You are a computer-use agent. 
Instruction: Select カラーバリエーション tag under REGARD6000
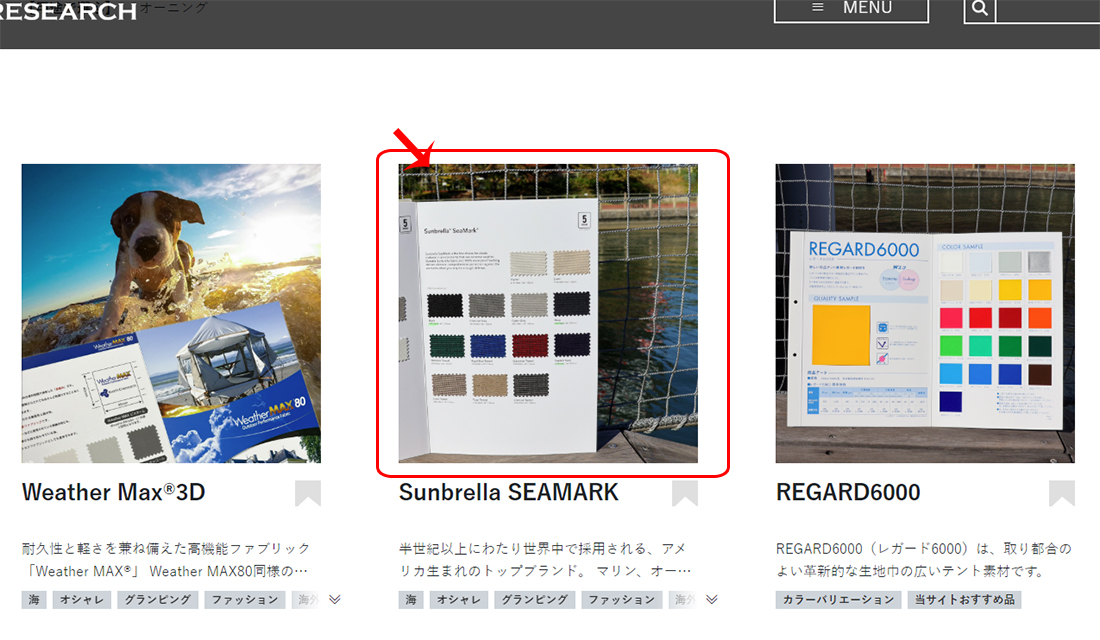[x=838, y=599]
